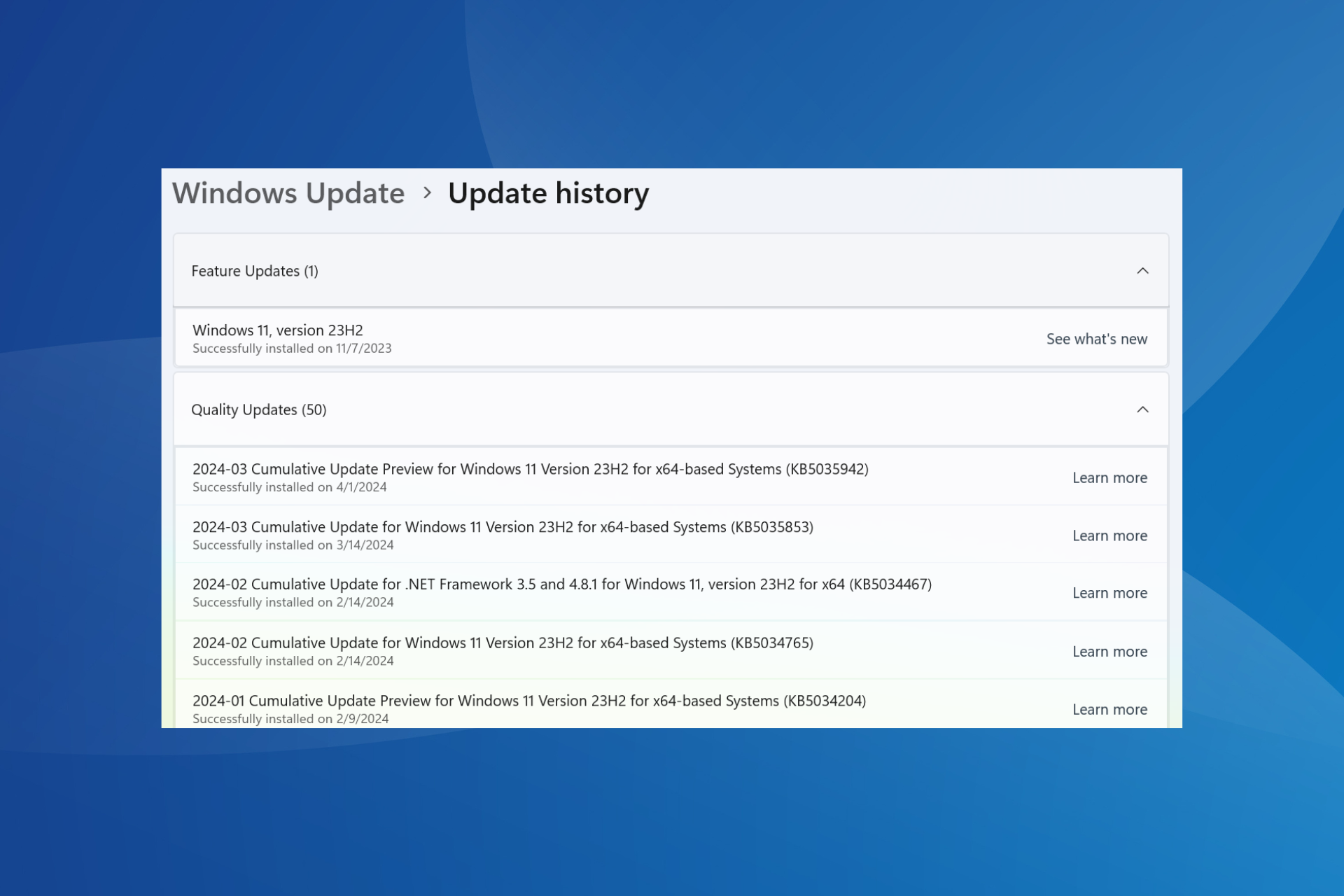The width and height of the screenshot is (1344, 896).
Task: Open Learn more for KB5035942
Action: coord(1109,477)
